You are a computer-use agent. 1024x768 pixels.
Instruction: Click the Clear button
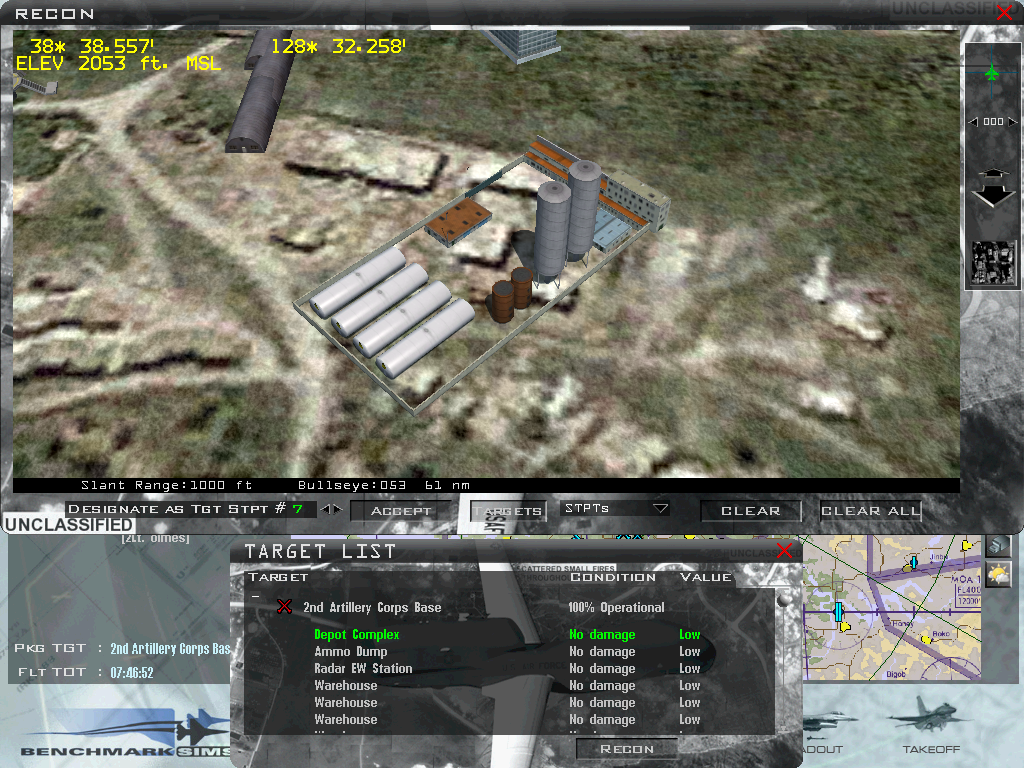[x=750, y=511]
